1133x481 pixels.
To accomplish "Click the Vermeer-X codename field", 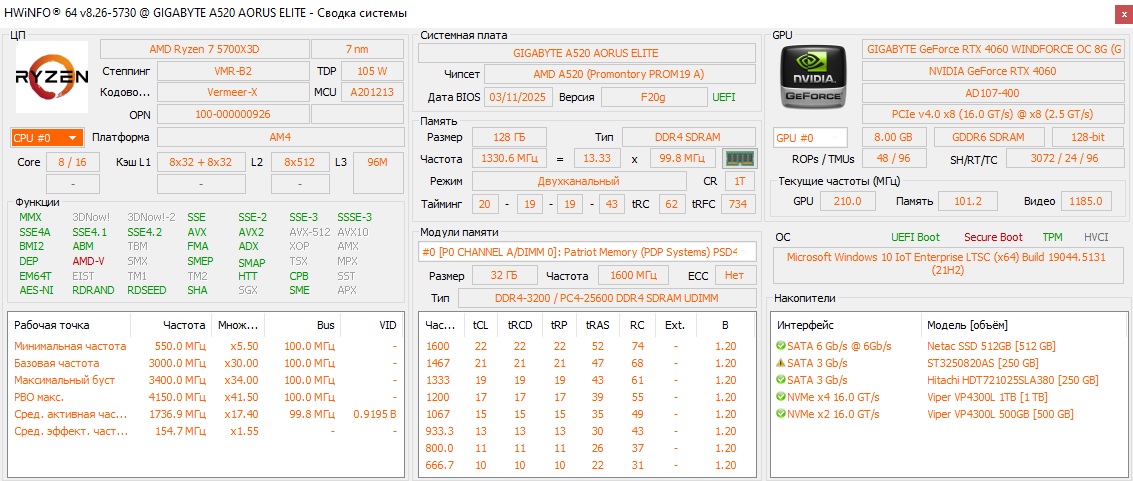I will point(233,92).
